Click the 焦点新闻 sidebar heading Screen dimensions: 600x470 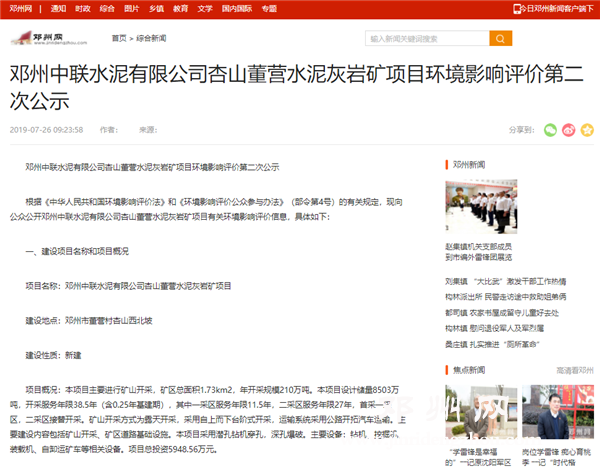pyautogui.click(x=469, y=370)
